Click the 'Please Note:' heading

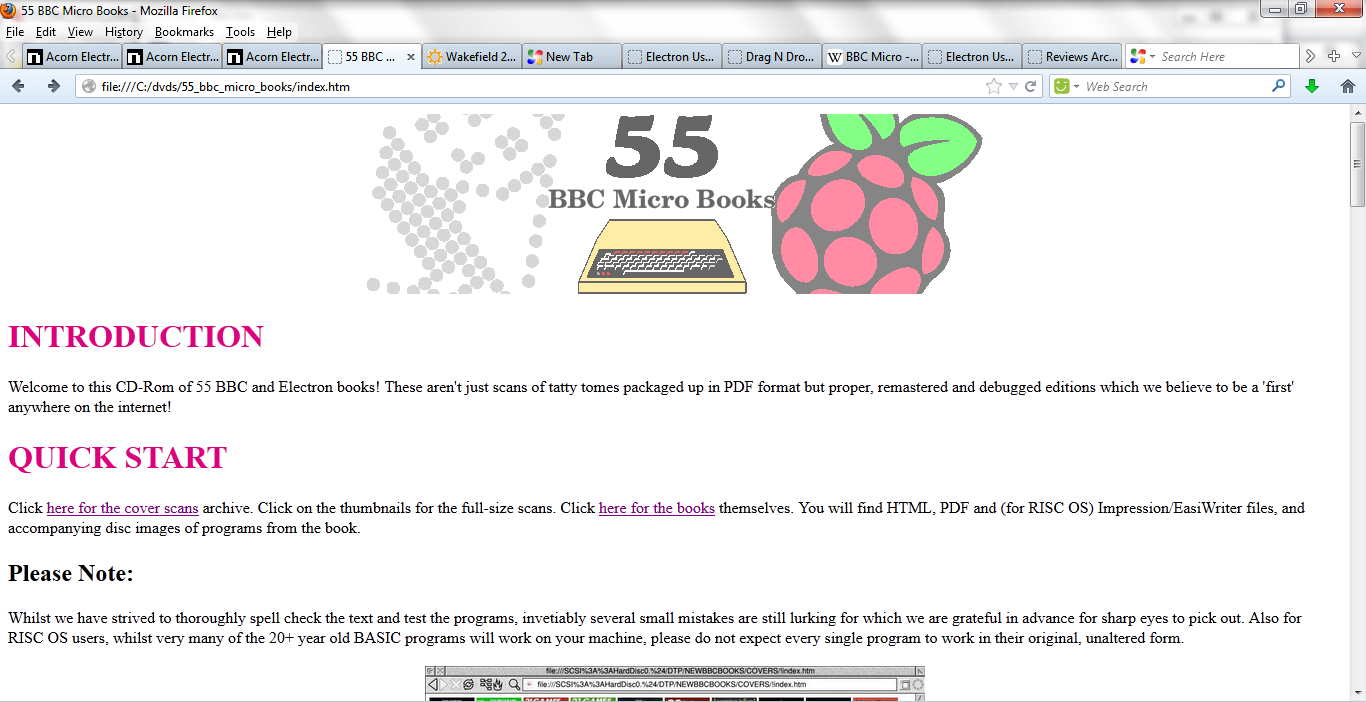pyautogui.click(x=71, y=574)
